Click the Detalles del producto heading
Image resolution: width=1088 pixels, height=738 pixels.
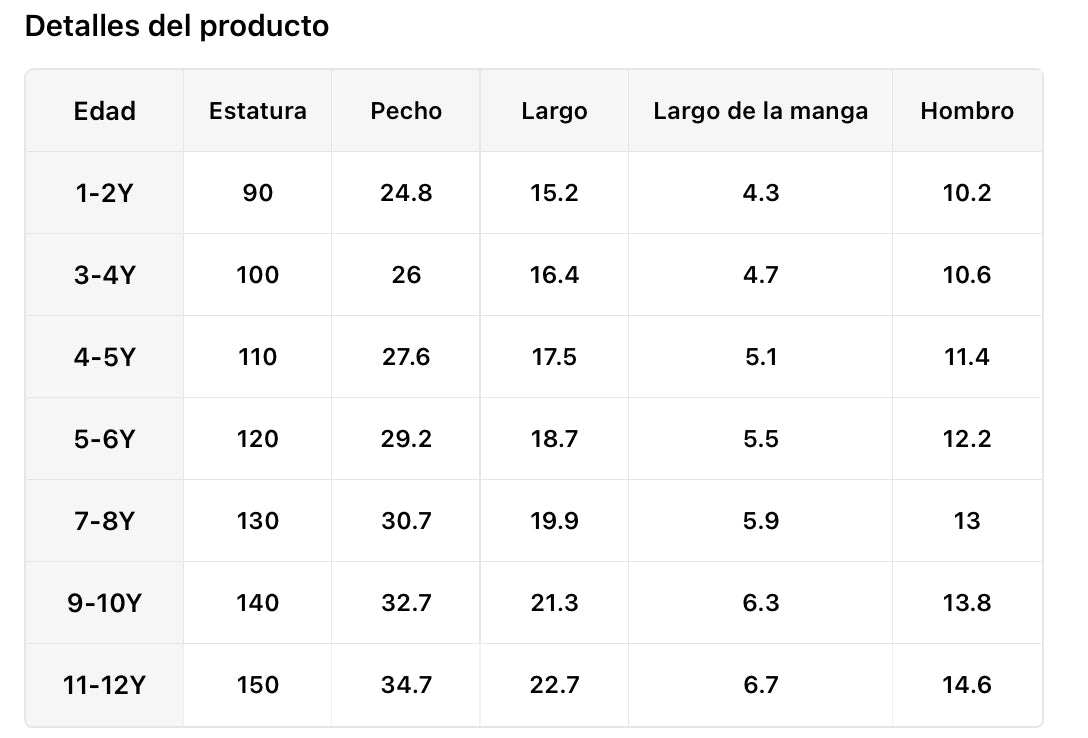pos(177,26)
